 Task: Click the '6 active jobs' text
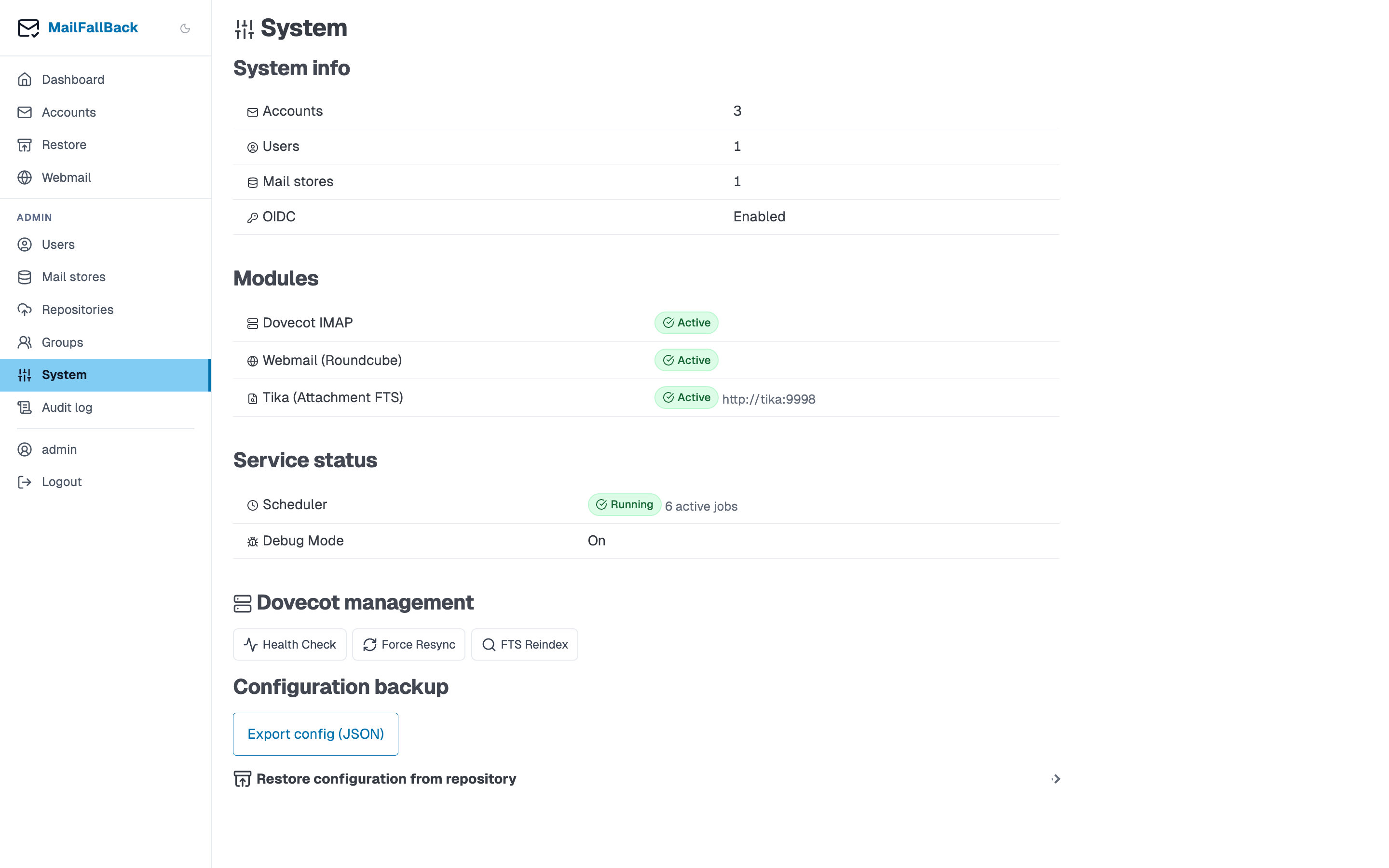[x=701, y=506]
